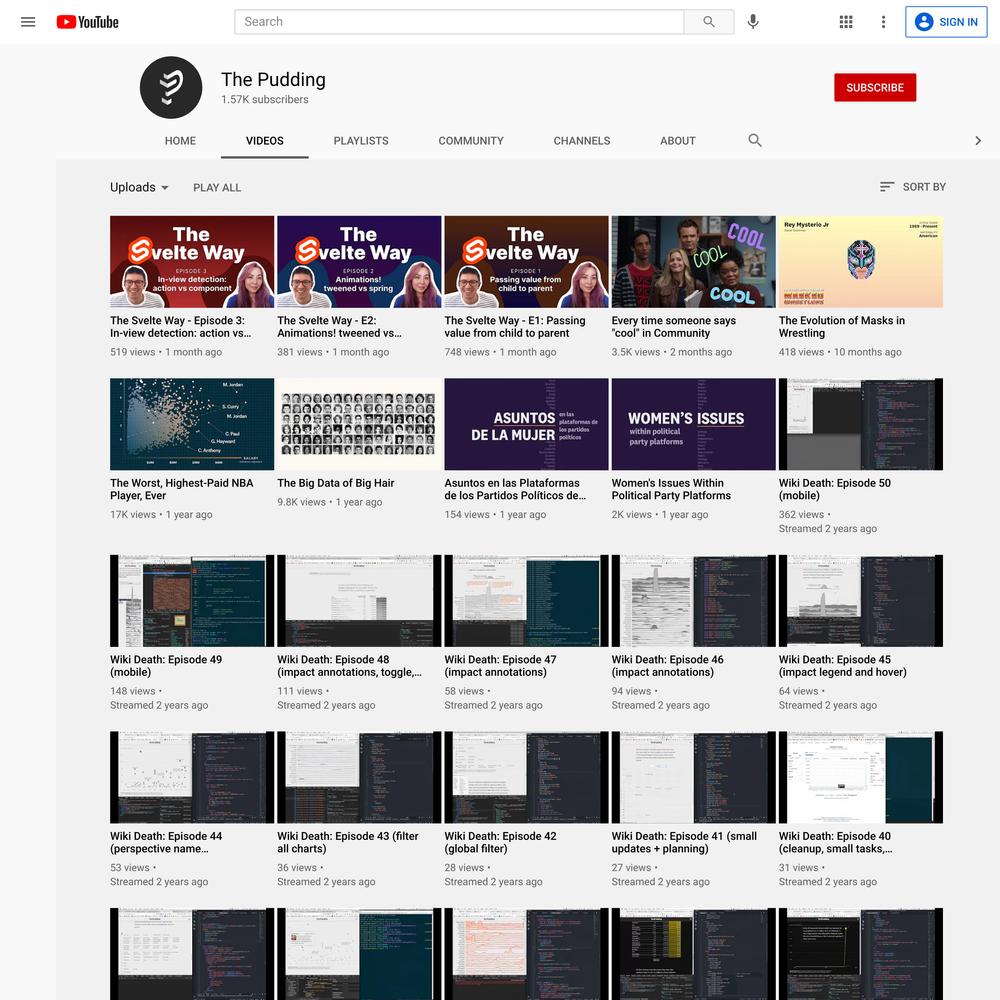Subscribe to The Pudding

(875, 87)
